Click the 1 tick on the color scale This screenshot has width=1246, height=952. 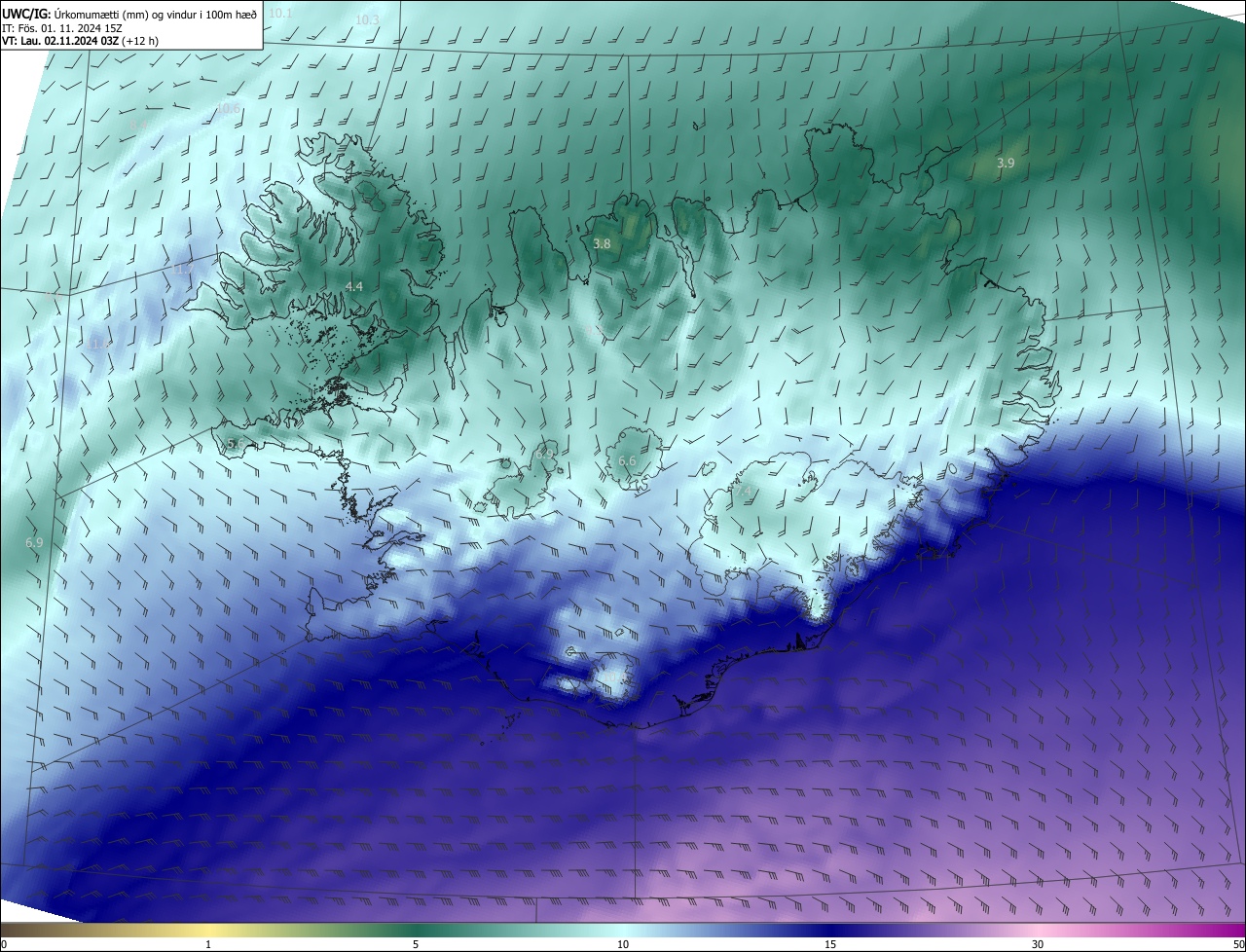pyautogui.click(x=208, y=944)
